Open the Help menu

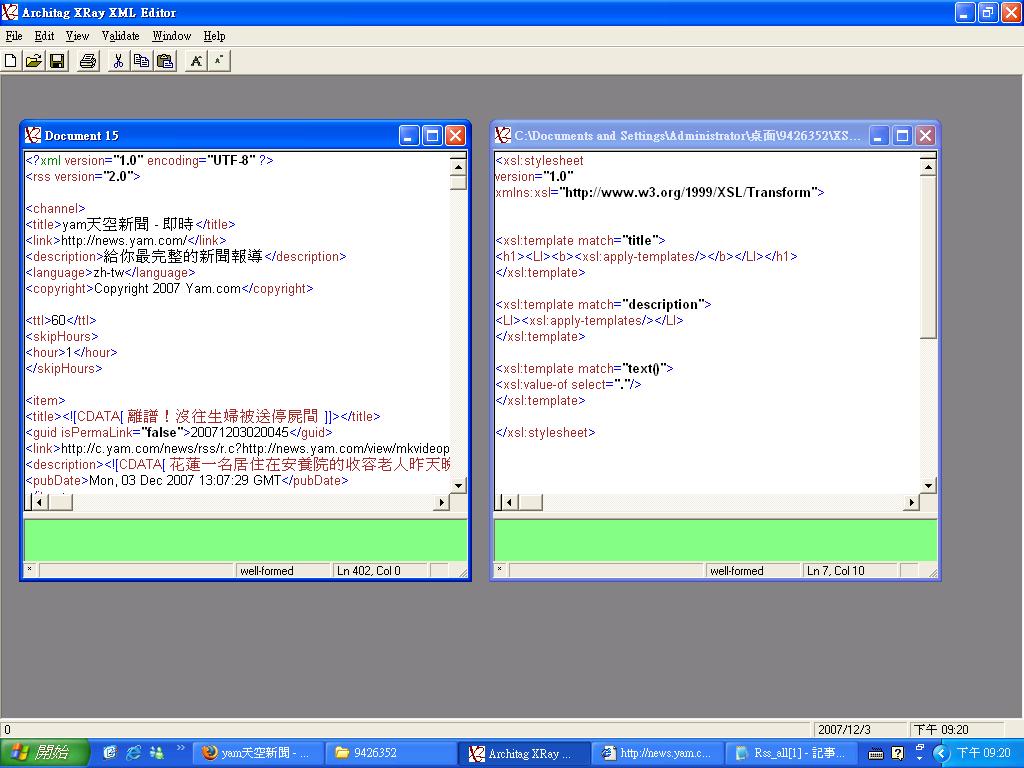click(x=214, y=36)
